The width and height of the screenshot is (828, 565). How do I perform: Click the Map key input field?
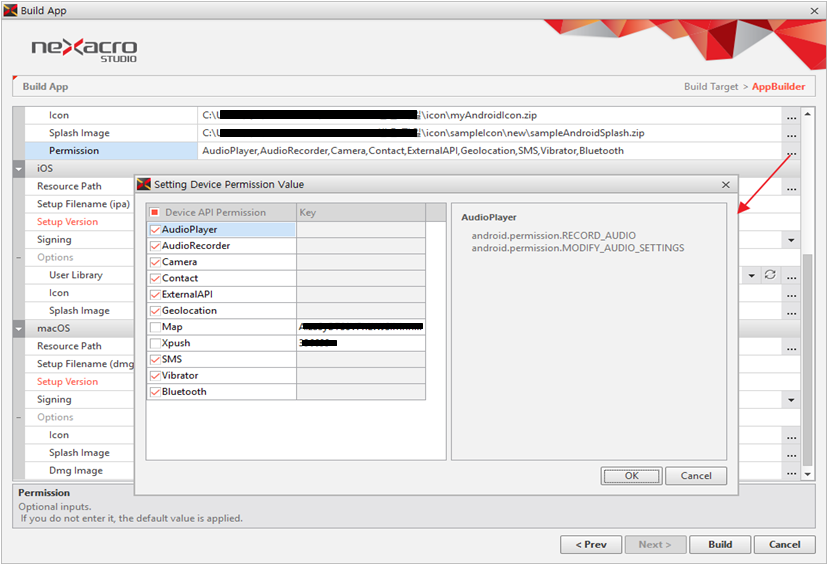[360, 327]
